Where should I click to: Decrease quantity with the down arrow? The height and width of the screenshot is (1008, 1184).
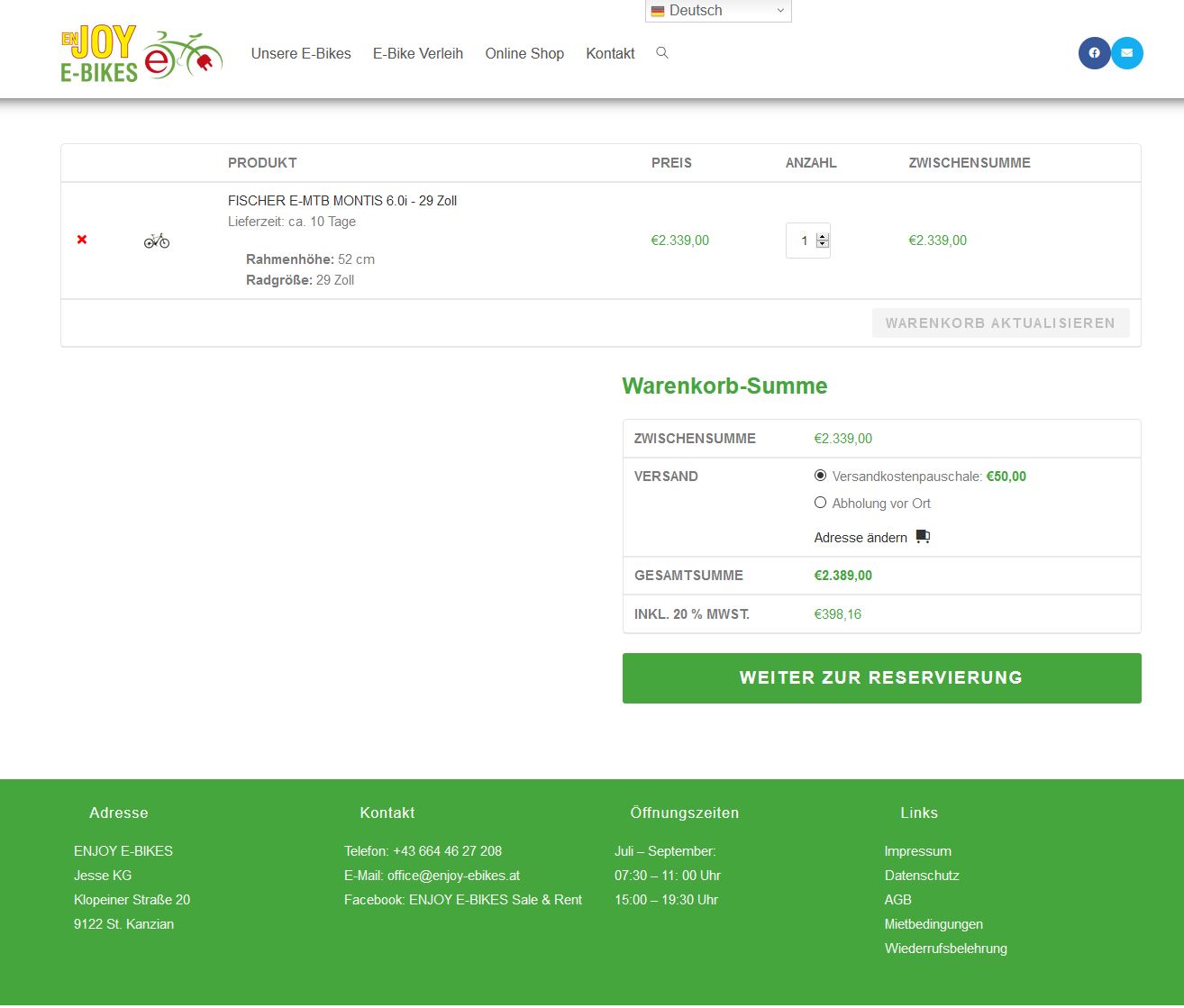click(x=823, y=244)
